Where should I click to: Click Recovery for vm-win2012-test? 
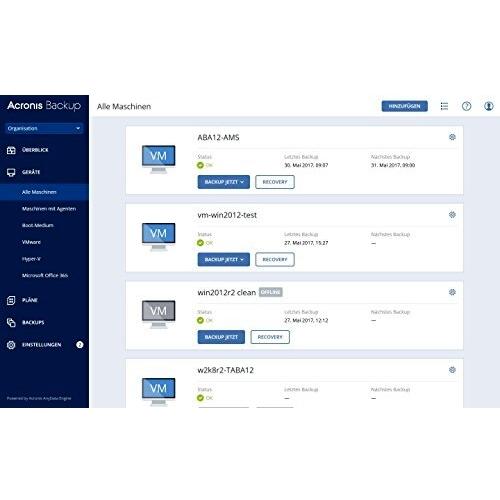click(x=275, y=260)
